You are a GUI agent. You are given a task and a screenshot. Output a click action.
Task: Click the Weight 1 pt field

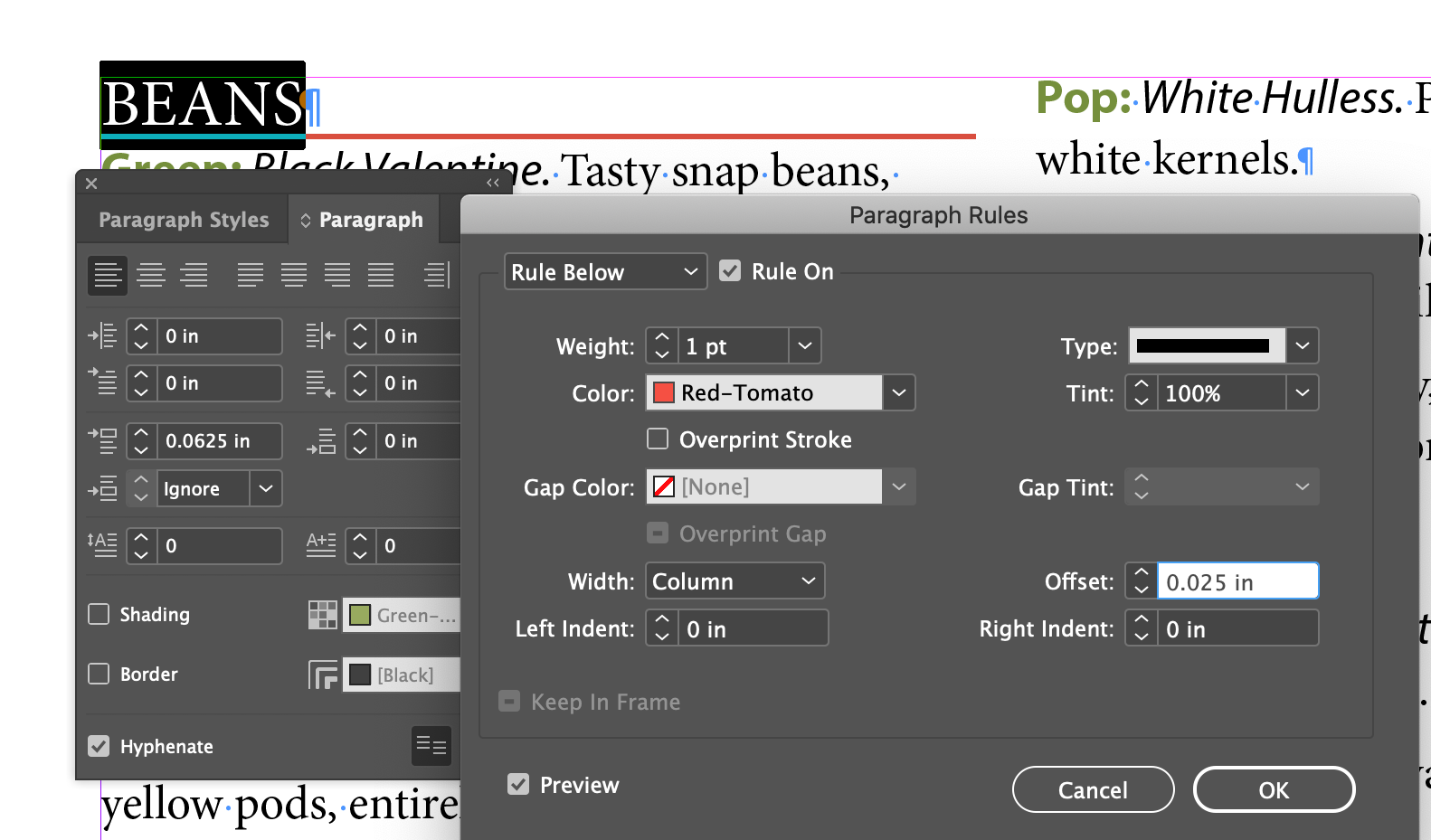tap(734, 346)
